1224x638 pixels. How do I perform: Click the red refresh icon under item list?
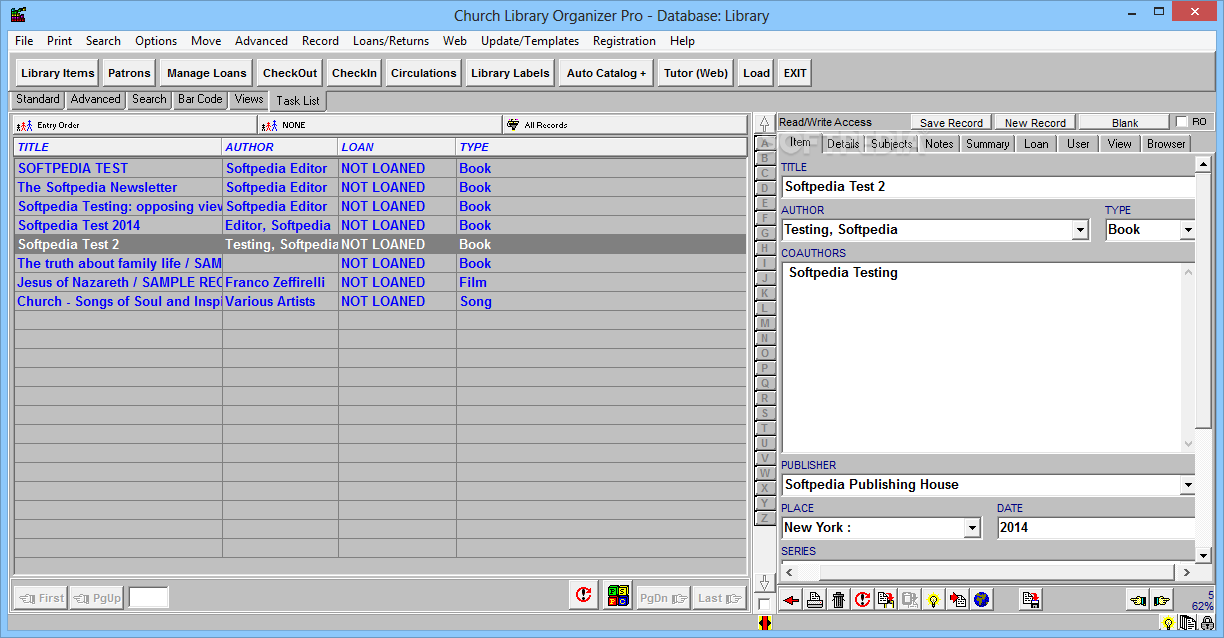[x=584, y=596]
